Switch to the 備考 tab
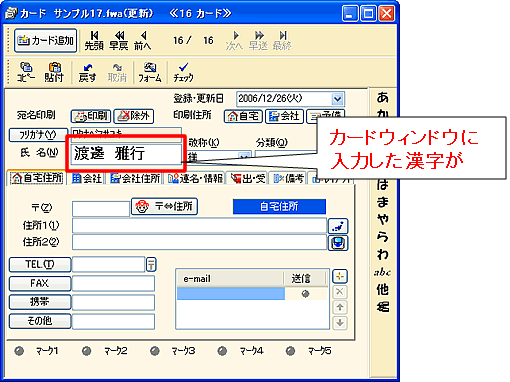Screen dimensions: 510x382 click(288, 178)
